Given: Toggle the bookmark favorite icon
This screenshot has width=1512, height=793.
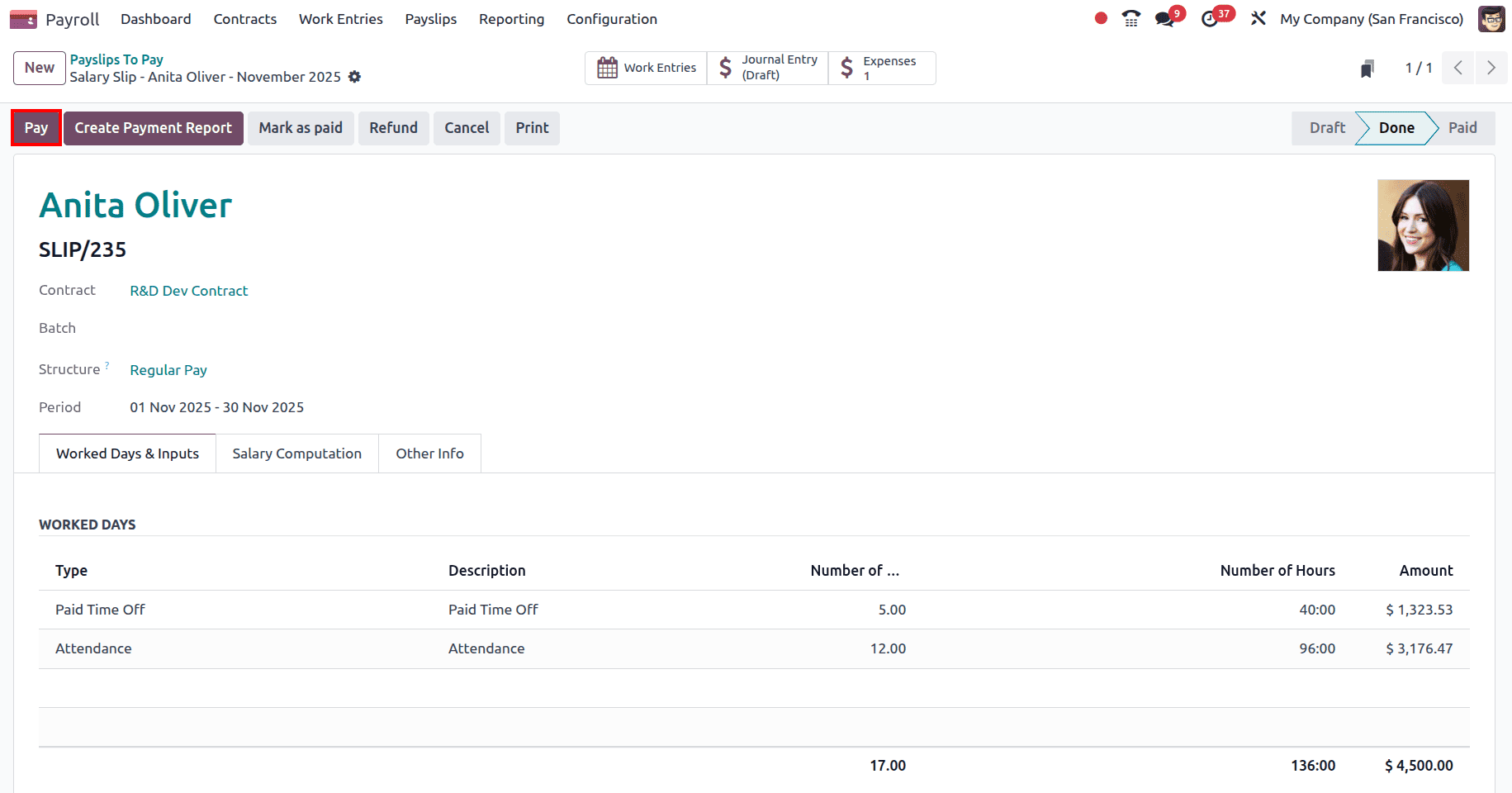Looking at the screenshot, I should click(1367, 69).
